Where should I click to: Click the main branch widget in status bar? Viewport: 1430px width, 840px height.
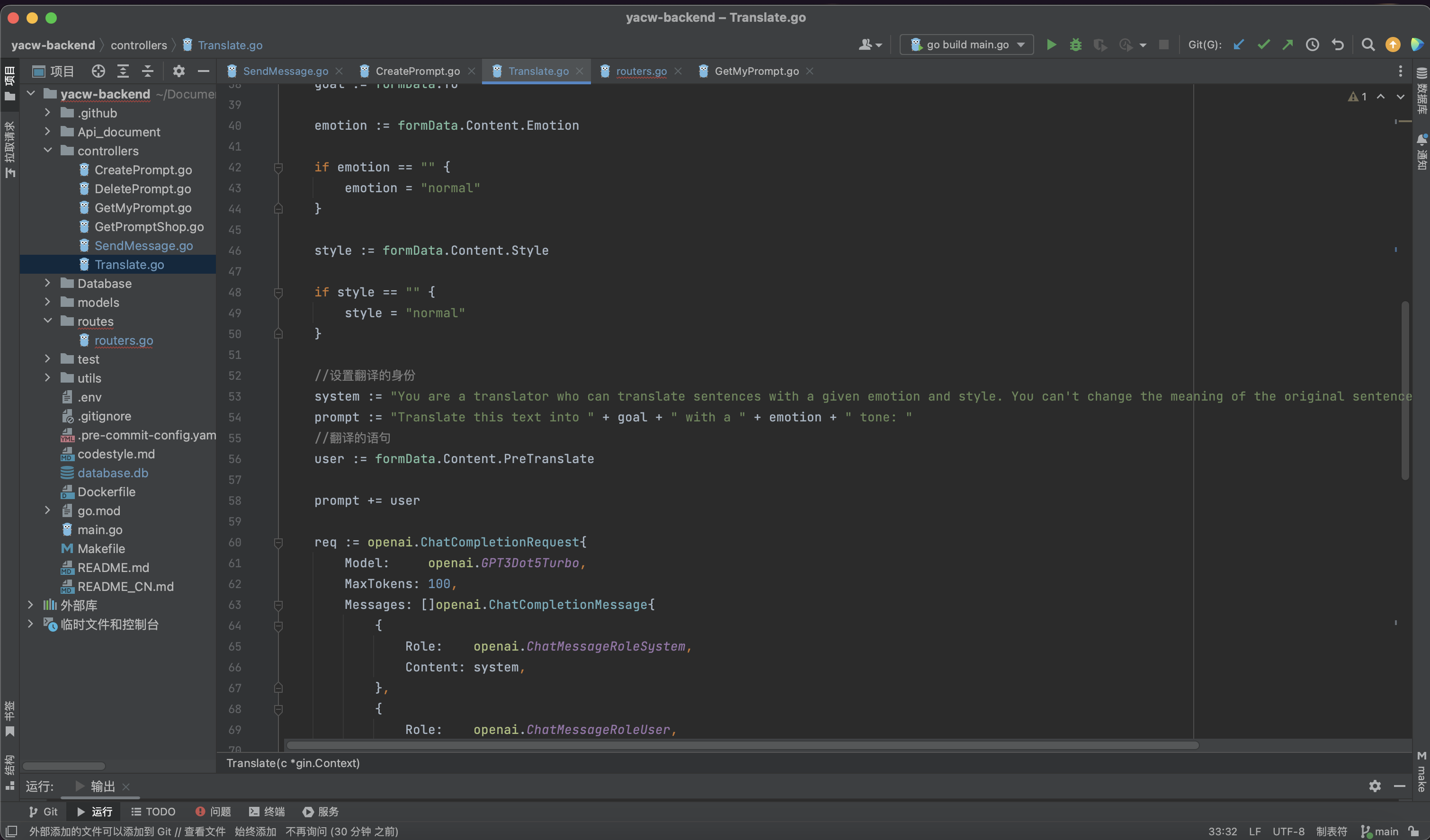tap(1379, 831)
